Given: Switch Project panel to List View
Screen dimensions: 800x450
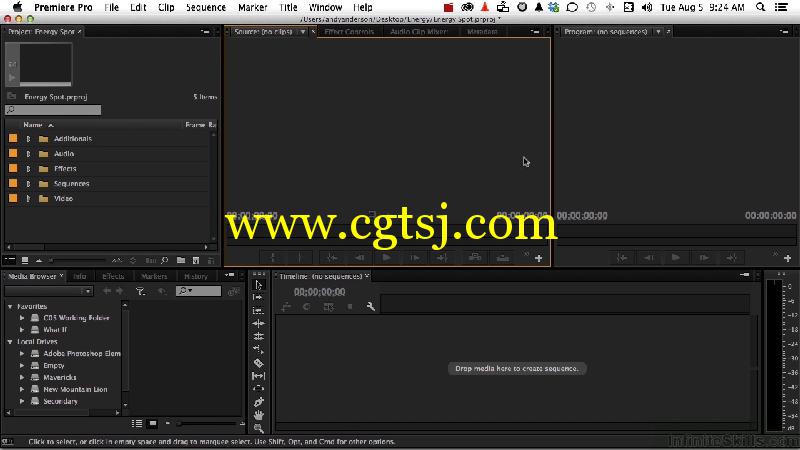Looking at the screenshot, I should pyautogui.click(x=10, y=260).
